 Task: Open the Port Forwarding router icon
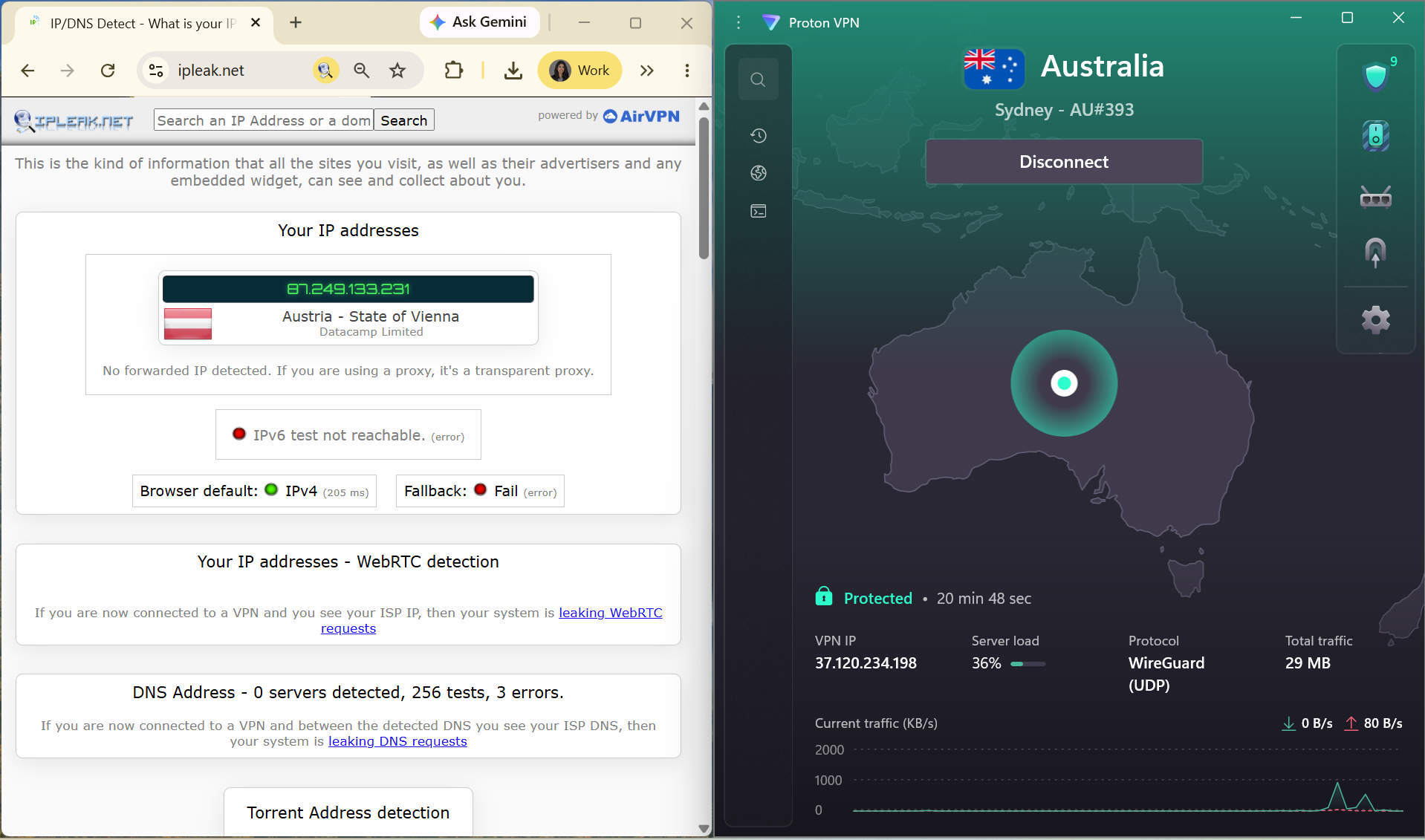pyautogui.click(x=1376, y=197)
